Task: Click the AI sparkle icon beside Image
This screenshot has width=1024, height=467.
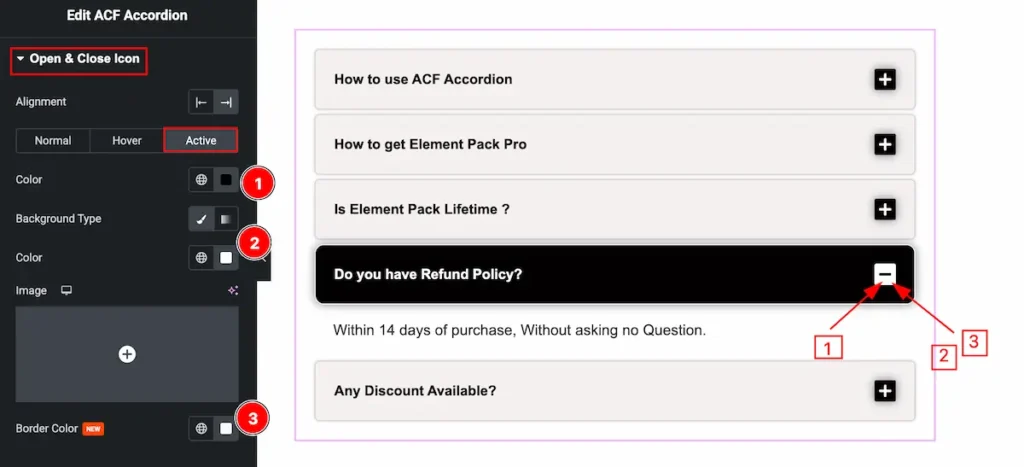Action: click(232, 290)
